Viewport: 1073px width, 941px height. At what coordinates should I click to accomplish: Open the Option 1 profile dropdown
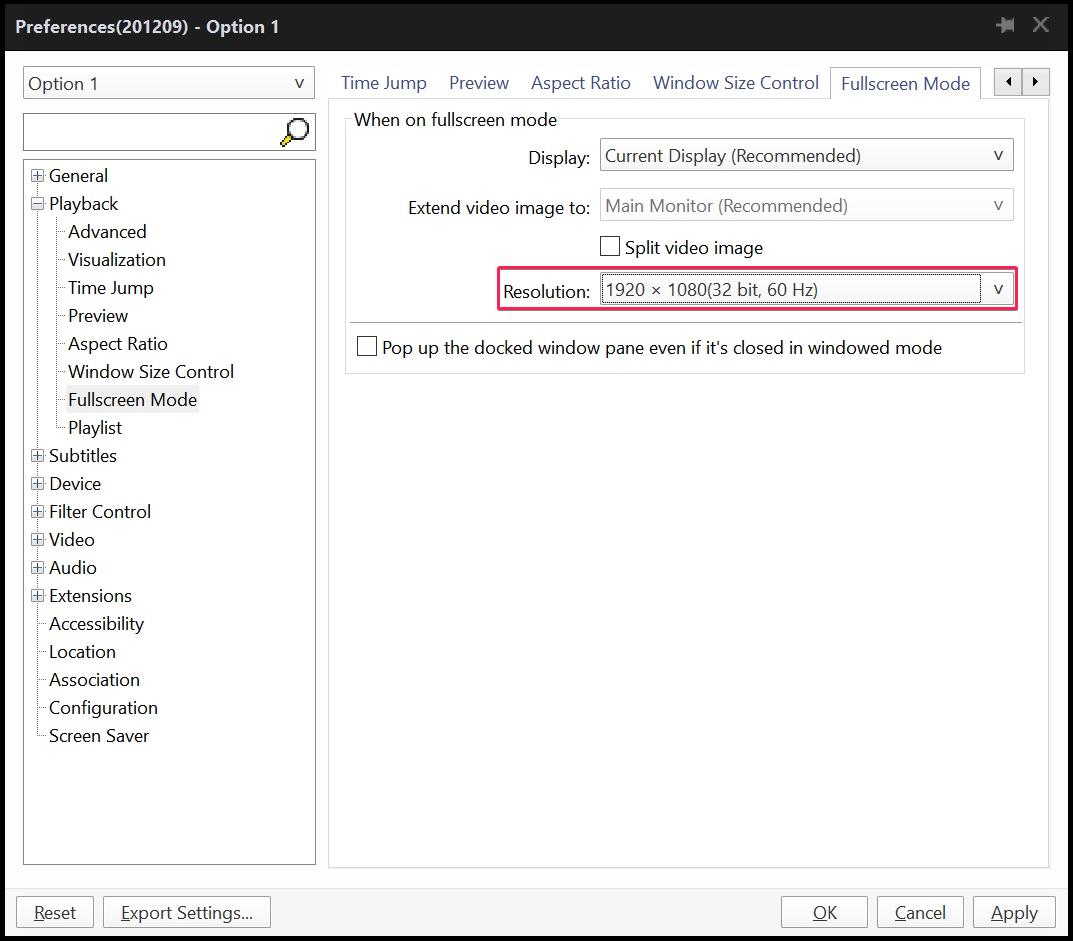pos(299,84)
